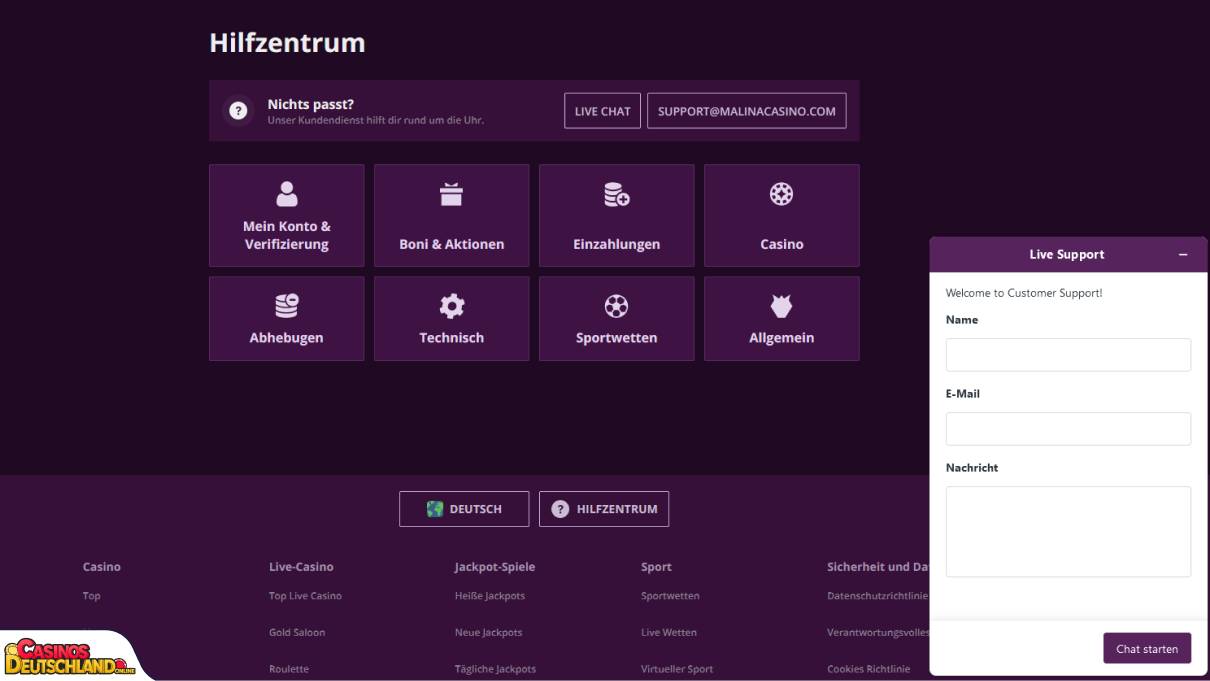Click the question mark icon beside Nichts passt
1210x681 pixels.
(x=238, y=111)
